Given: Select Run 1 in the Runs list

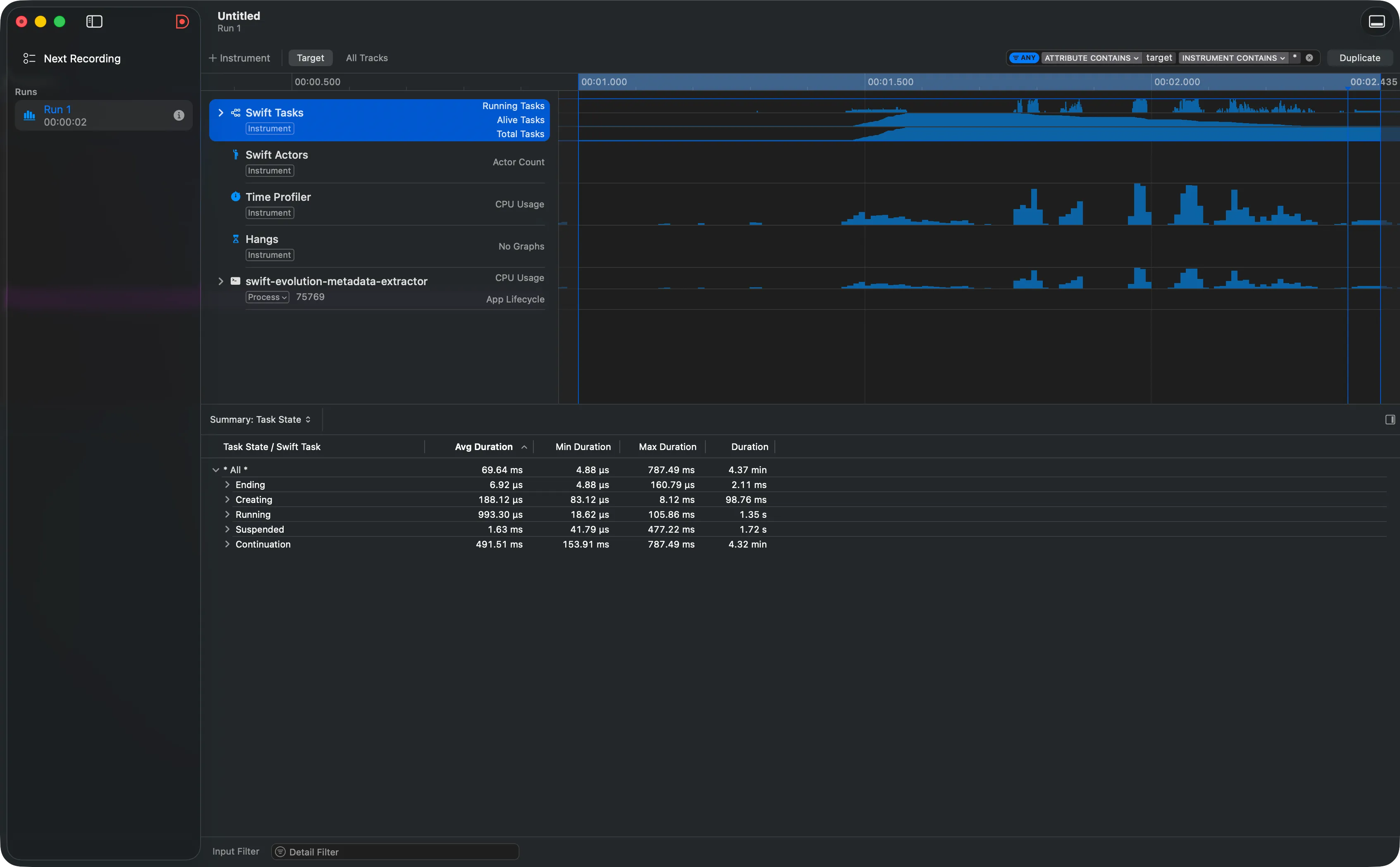Looking at the screenshot, I should coord(103,115).
